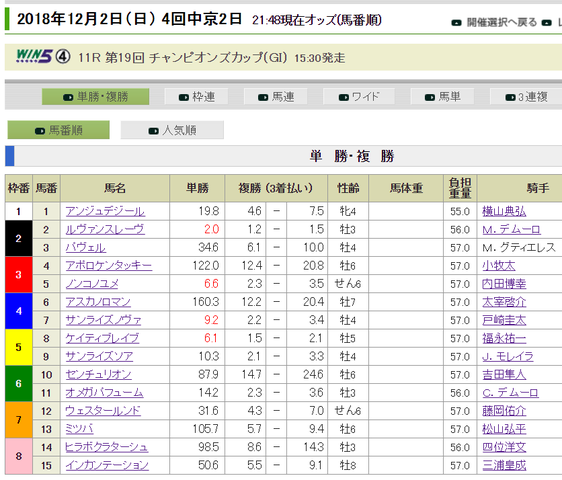The image size is (562, 480).
Task: Open jockey M. デムーロ link
Action: (511, 229)
